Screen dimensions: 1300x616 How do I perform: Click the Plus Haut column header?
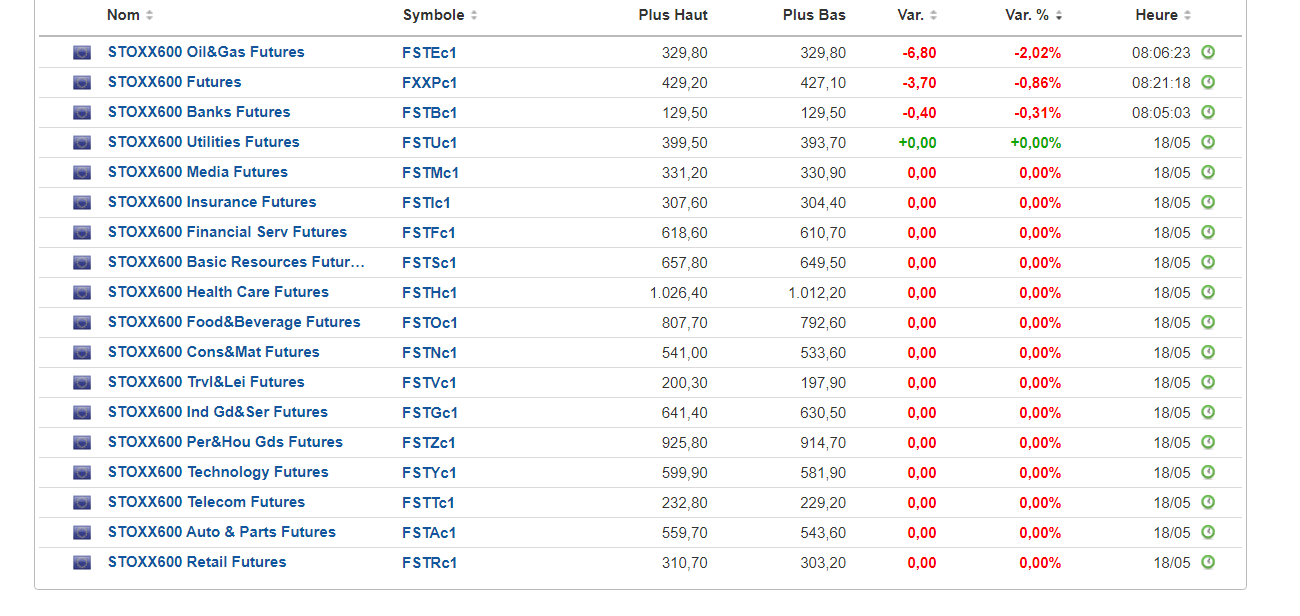(x=673, y=15)
